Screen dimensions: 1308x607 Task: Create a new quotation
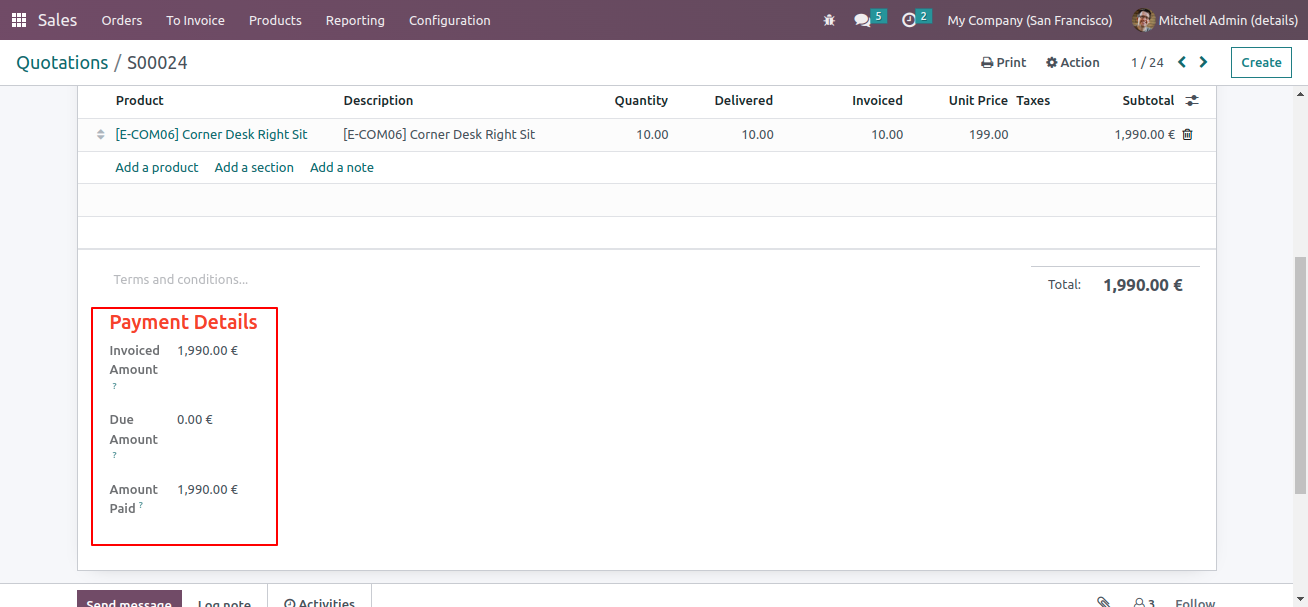[1261, 62]
